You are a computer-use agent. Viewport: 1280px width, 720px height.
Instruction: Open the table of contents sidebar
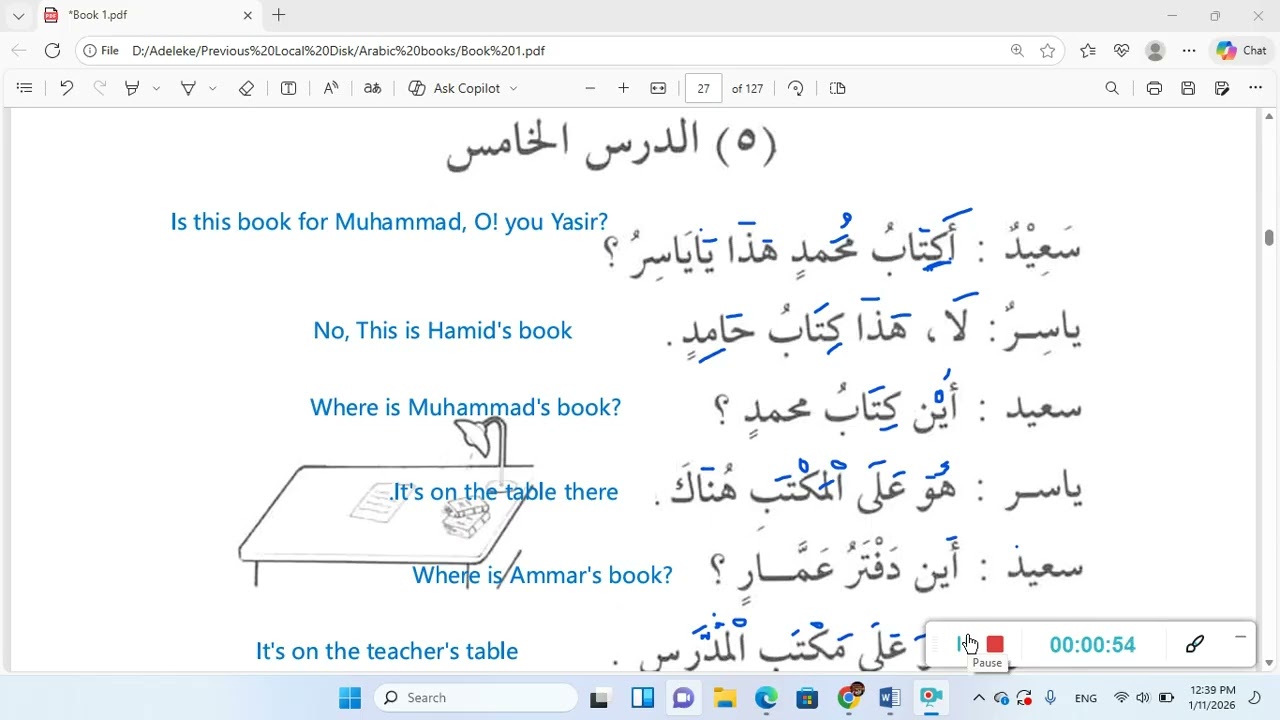point(25,88)
